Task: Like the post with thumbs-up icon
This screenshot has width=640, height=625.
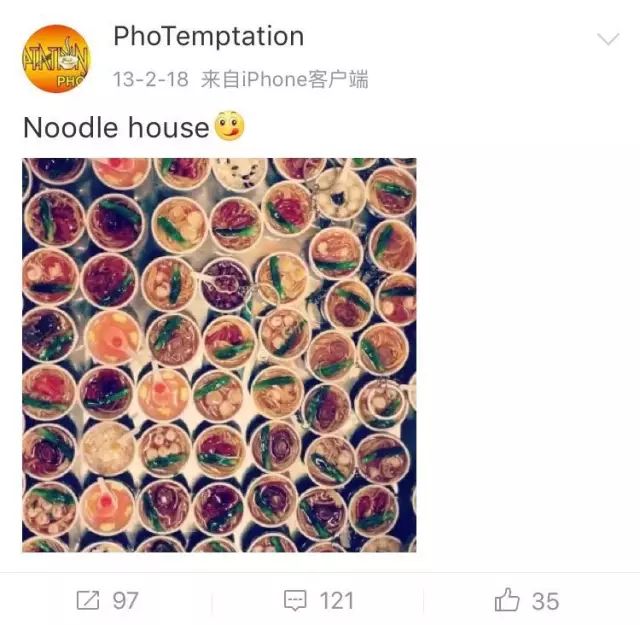Action: coord(507,600)
